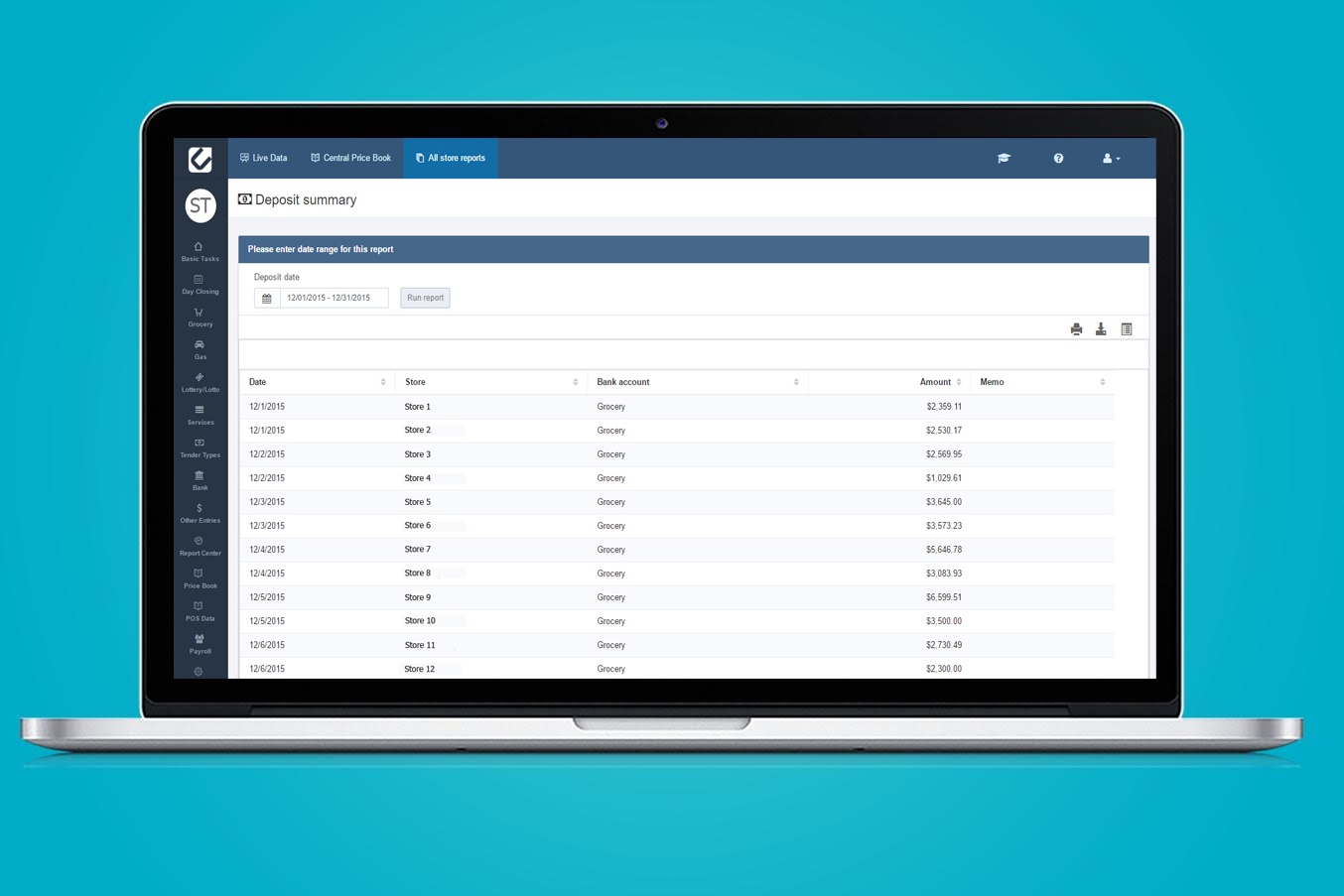Open Basic Tasks in the sidebar
1344x896 pixels.
200,251
